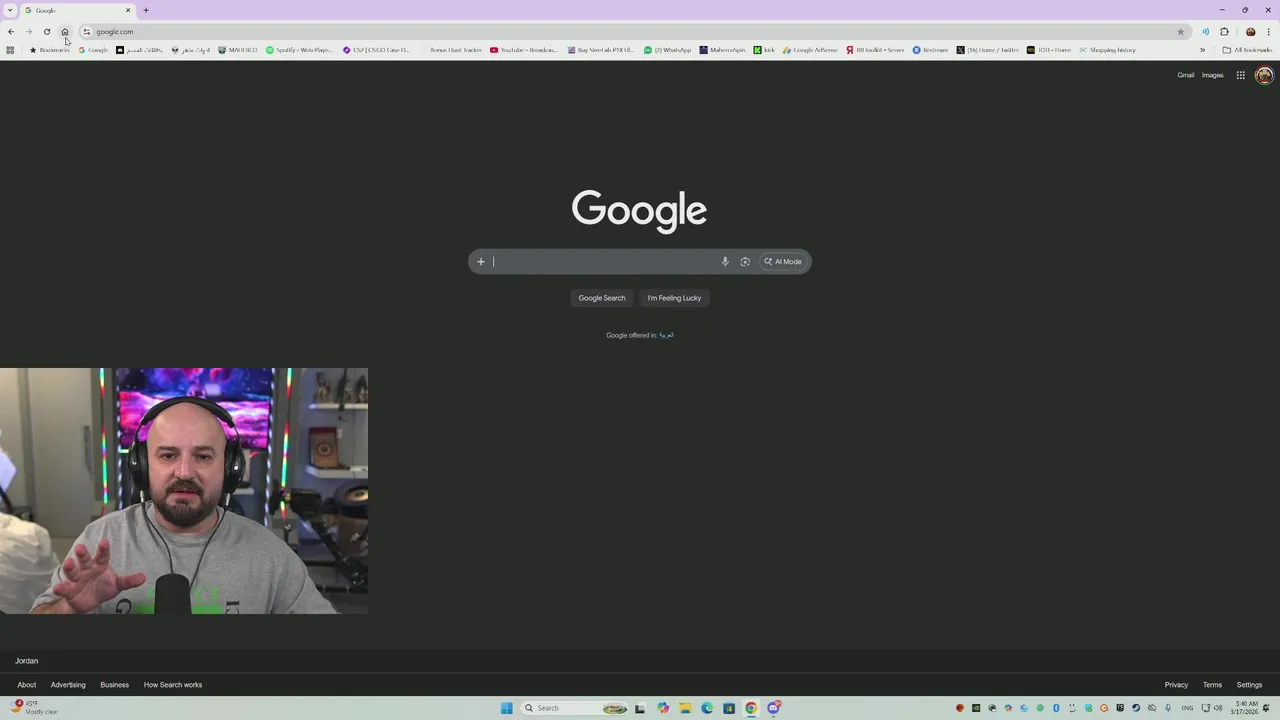Screen dimensions: 1280x720
Task: Open the All Bookmarks folder
Action: 1247,50
